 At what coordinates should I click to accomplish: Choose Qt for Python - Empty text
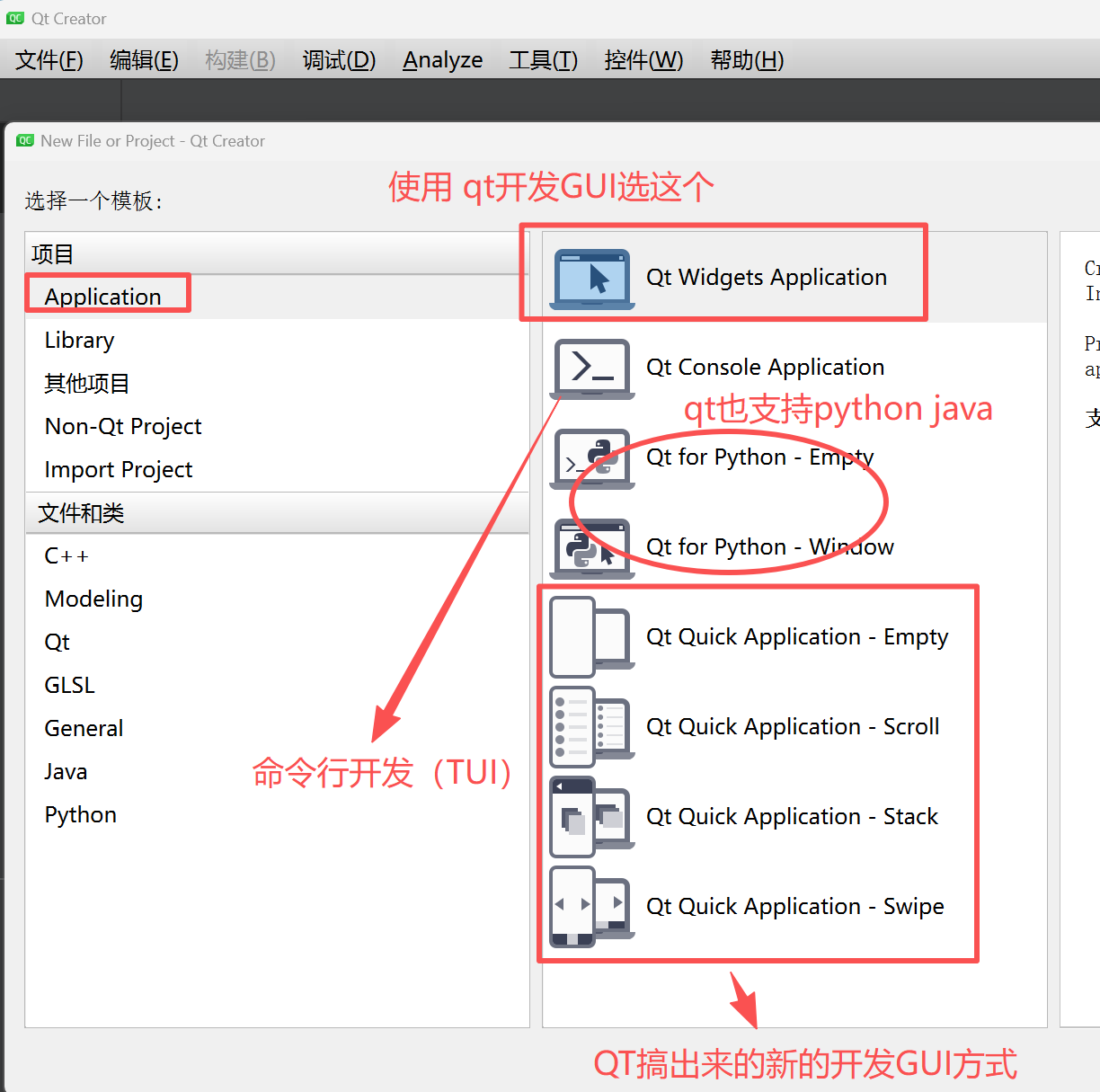[x=760, y=457]
